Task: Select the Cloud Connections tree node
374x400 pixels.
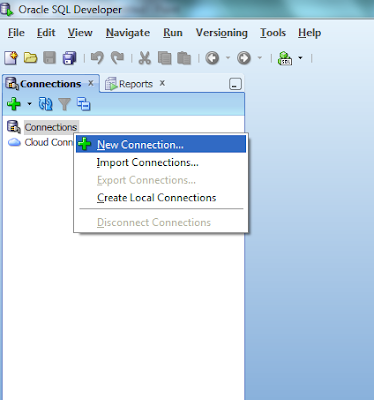Action: (x=49, y=142)
